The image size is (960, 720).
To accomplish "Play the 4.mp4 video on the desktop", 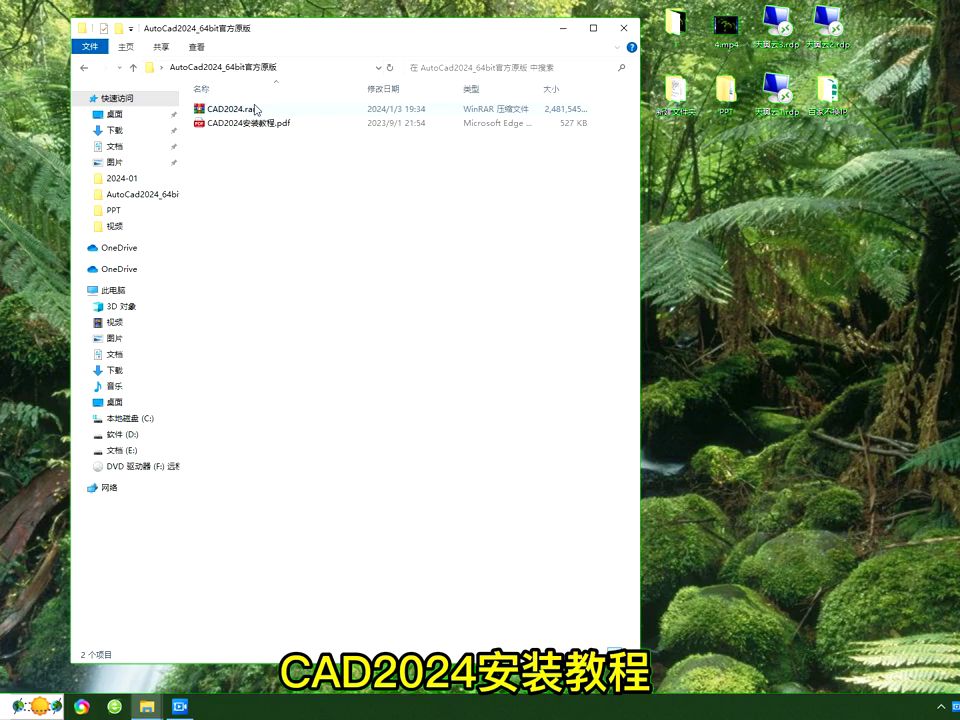I will click(x=726, y=25).
